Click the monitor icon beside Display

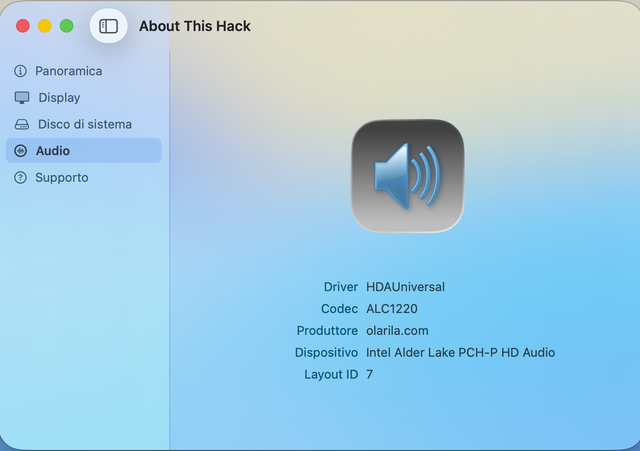point(22,98)
